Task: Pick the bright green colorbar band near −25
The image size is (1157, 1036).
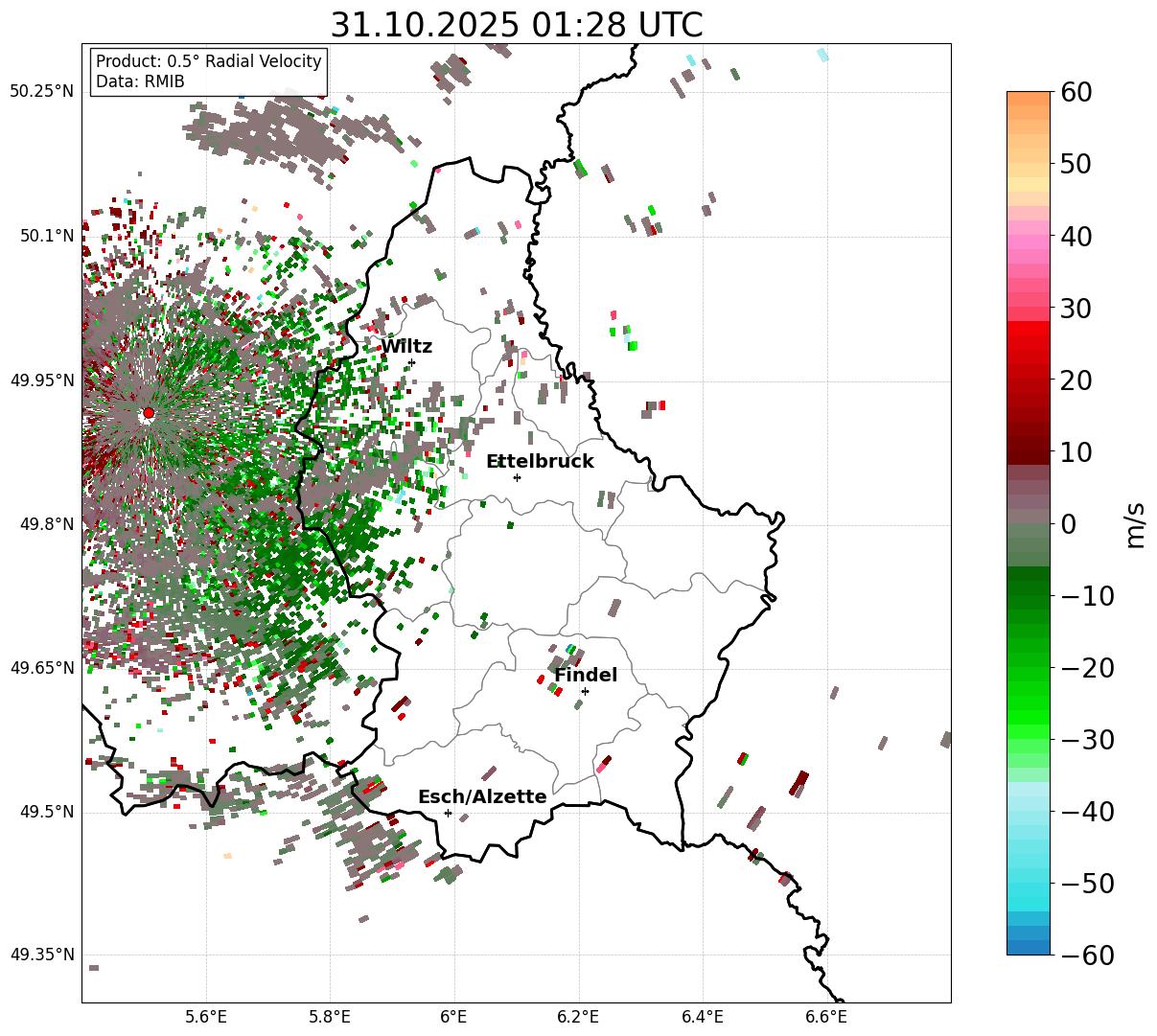Action: pyautogui.click(x=1029, y=704)
